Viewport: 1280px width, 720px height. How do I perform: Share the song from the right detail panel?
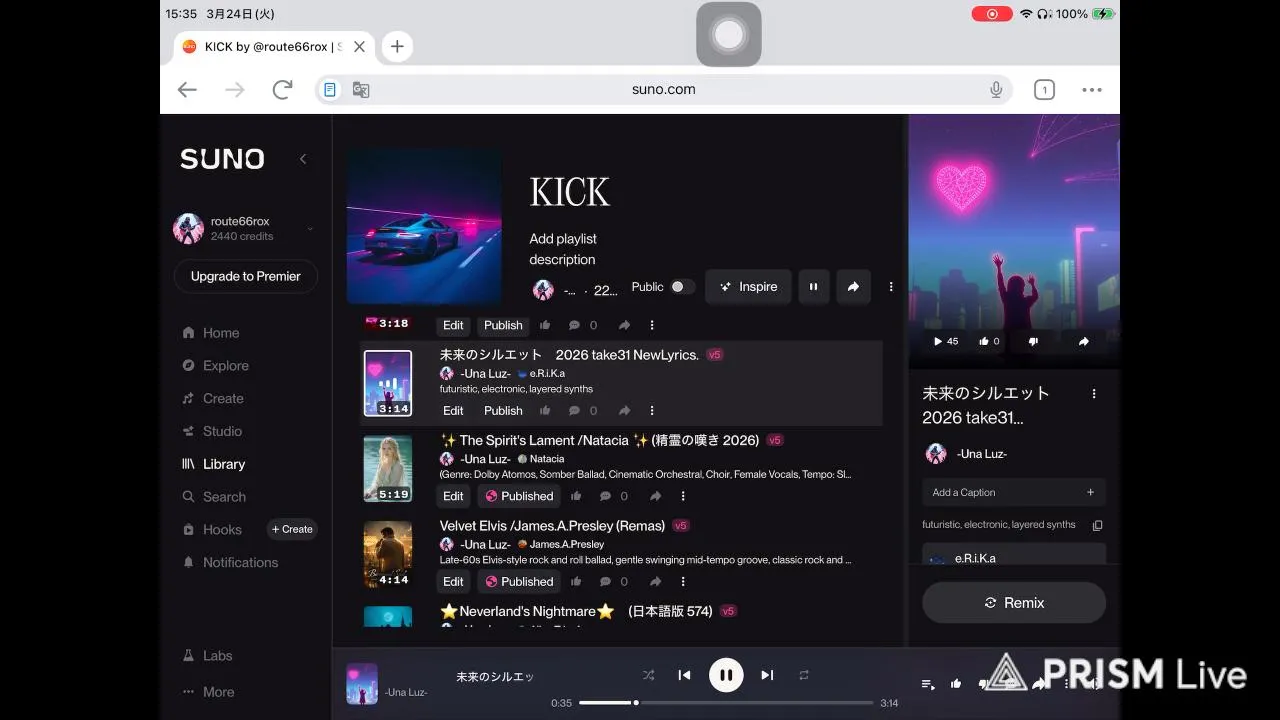[x=1083, y=341]
